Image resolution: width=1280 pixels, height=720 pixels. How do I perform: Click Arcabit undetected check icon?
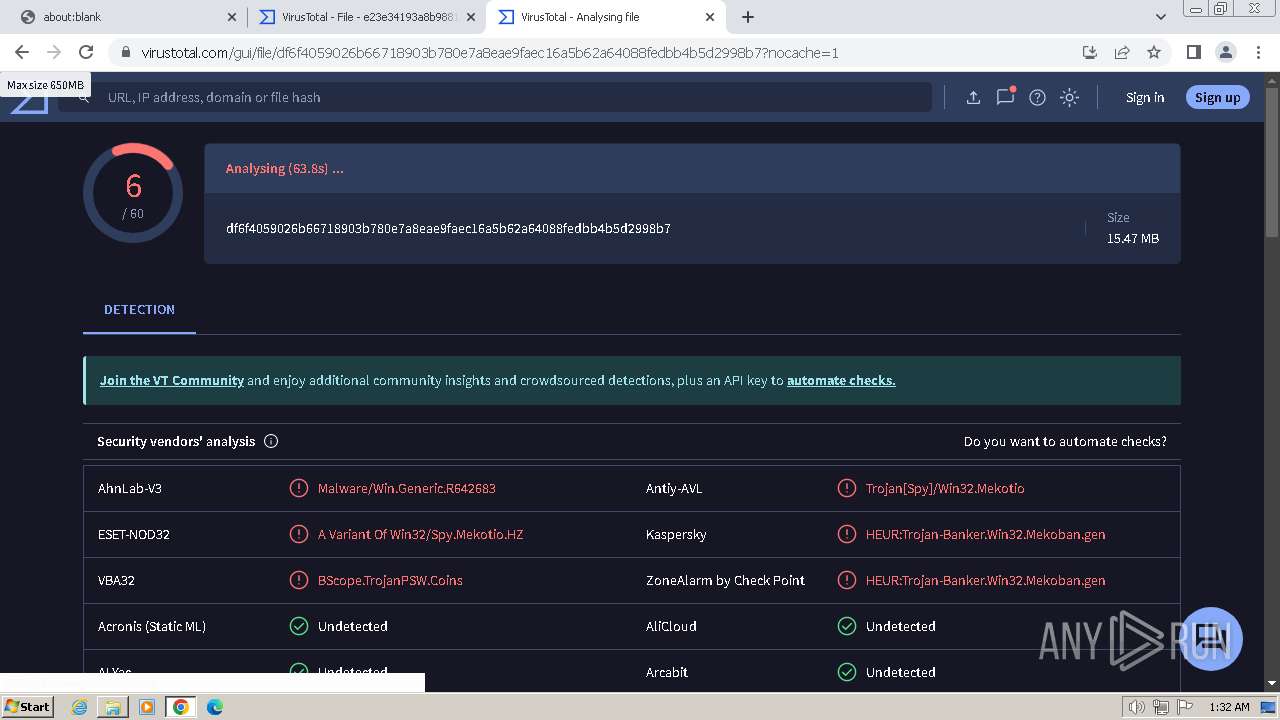point(847,672)
